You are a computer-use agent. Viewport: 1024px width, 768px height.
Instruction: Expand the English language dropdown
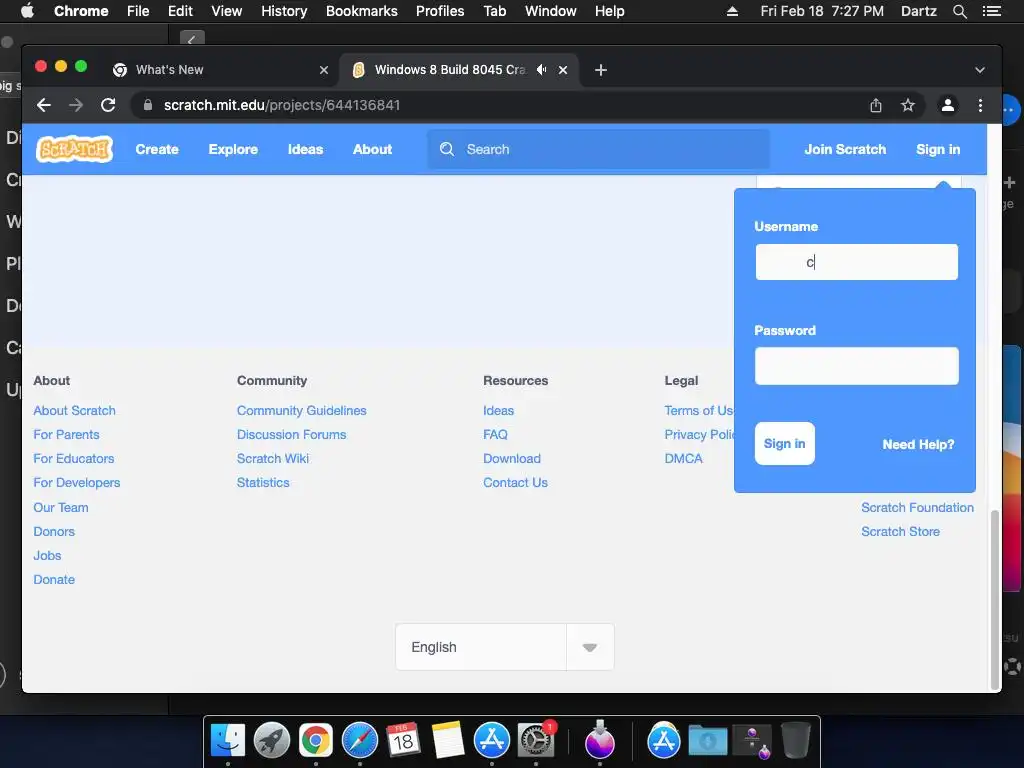click(590, 647)
